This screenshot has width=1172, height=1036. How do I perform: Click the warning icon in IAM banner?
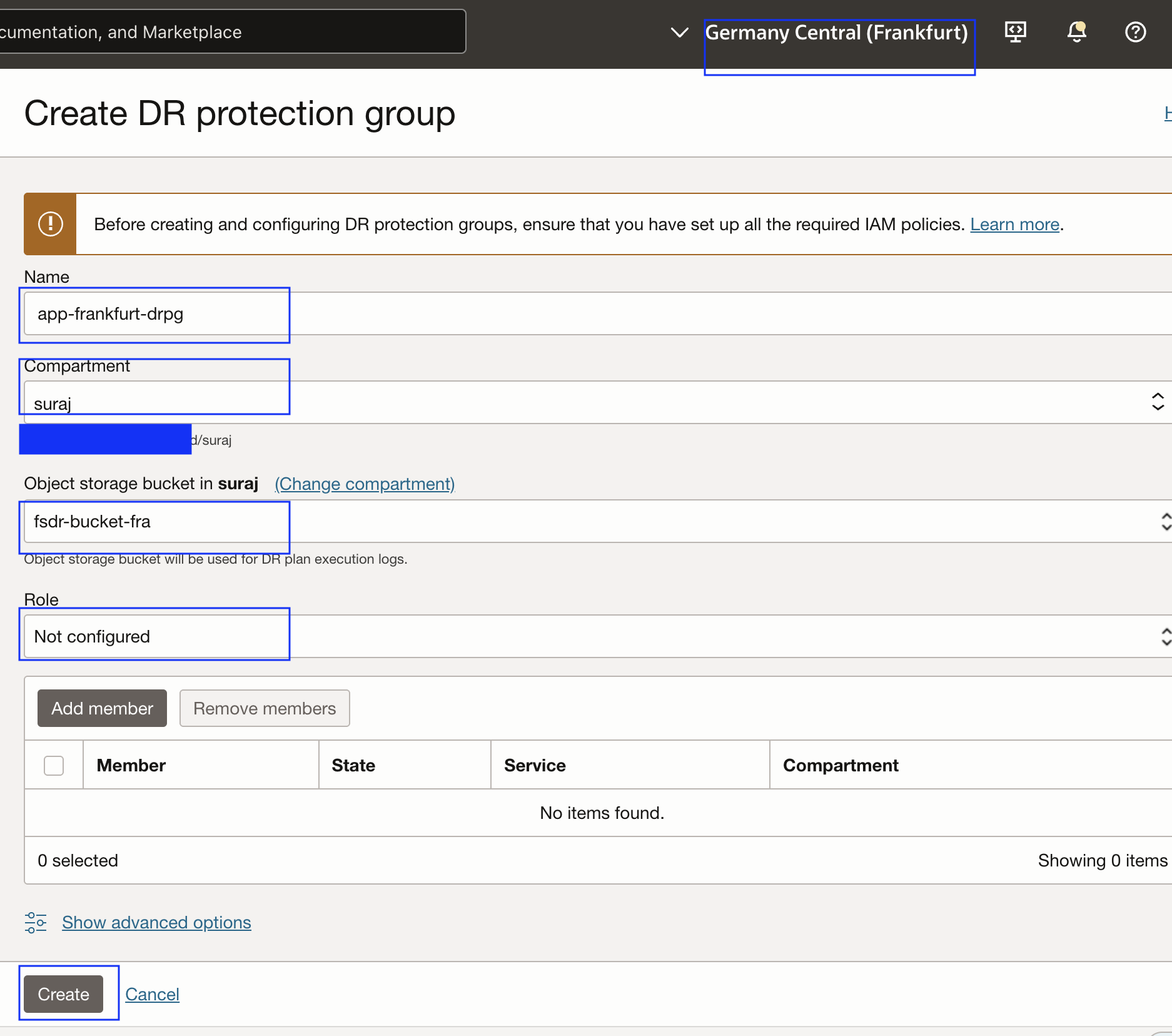click(x=50, y=224)
